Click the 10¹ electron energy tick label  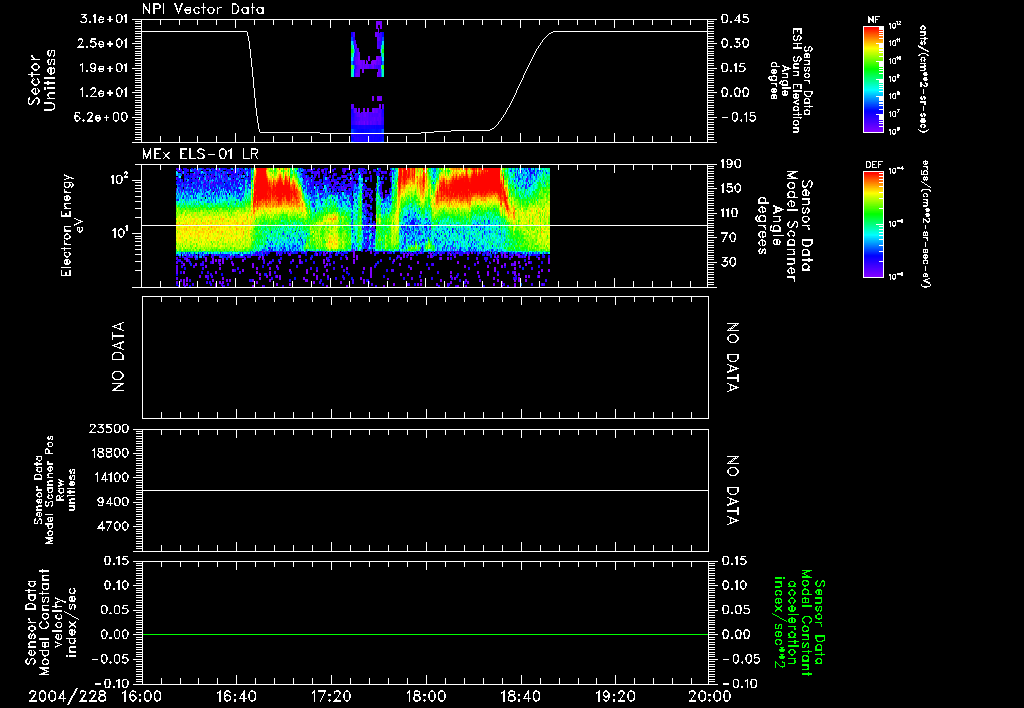pos(118,233)
